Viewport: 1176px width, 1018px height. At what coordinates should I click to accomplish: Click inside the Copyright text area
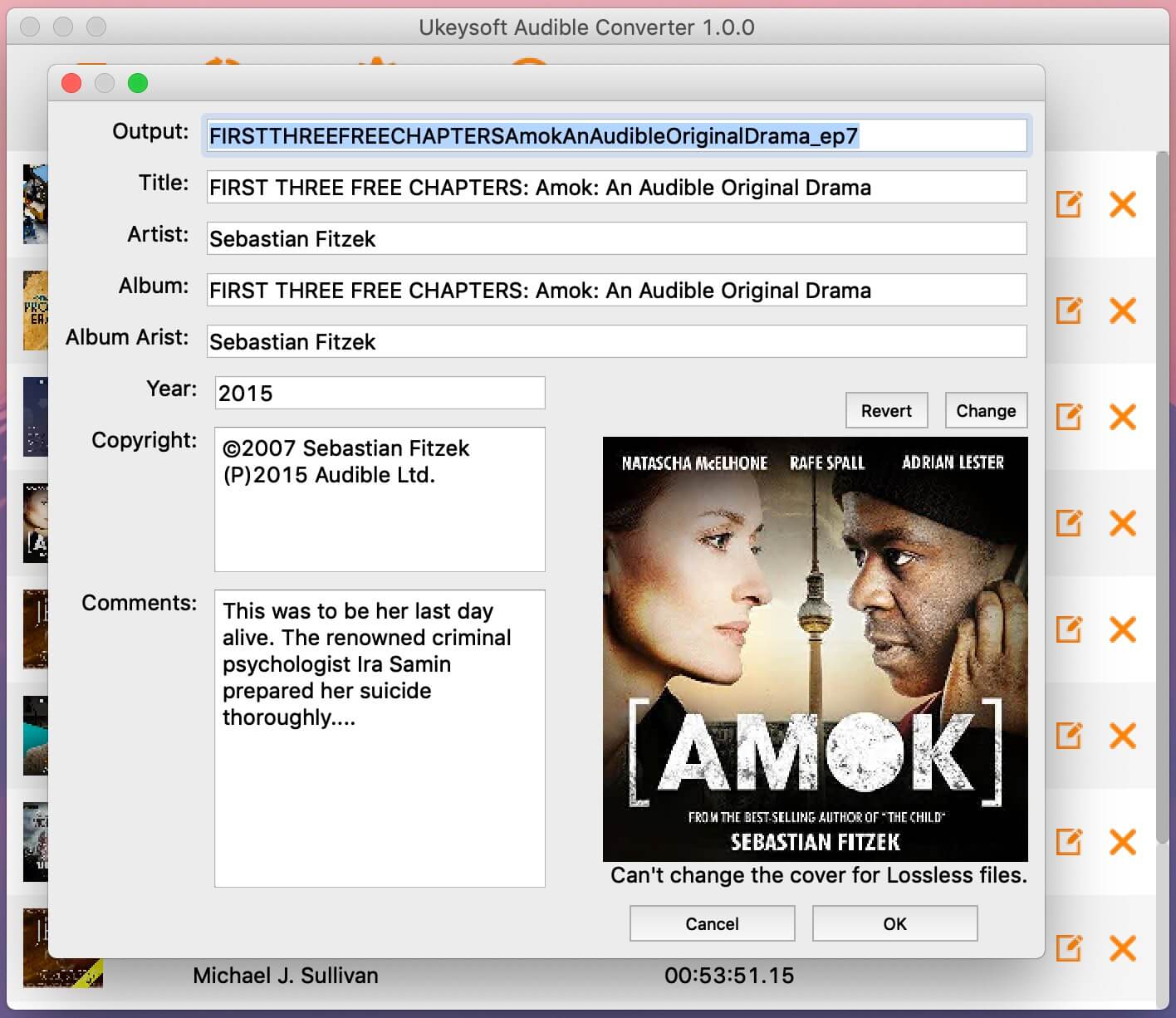click(x=380, y=499)
